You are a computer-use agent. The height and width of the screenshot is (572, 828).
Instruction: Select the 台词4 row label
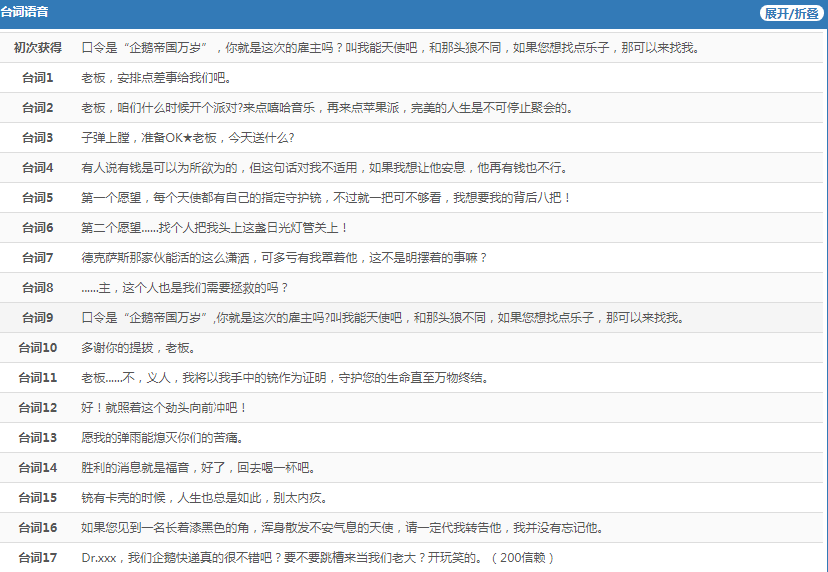(37, 168)
